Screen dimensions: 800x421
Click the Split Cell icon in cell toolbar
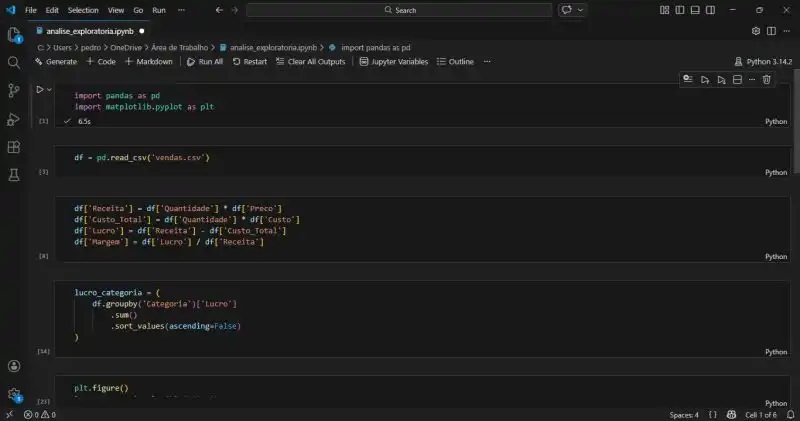point(737,79)
